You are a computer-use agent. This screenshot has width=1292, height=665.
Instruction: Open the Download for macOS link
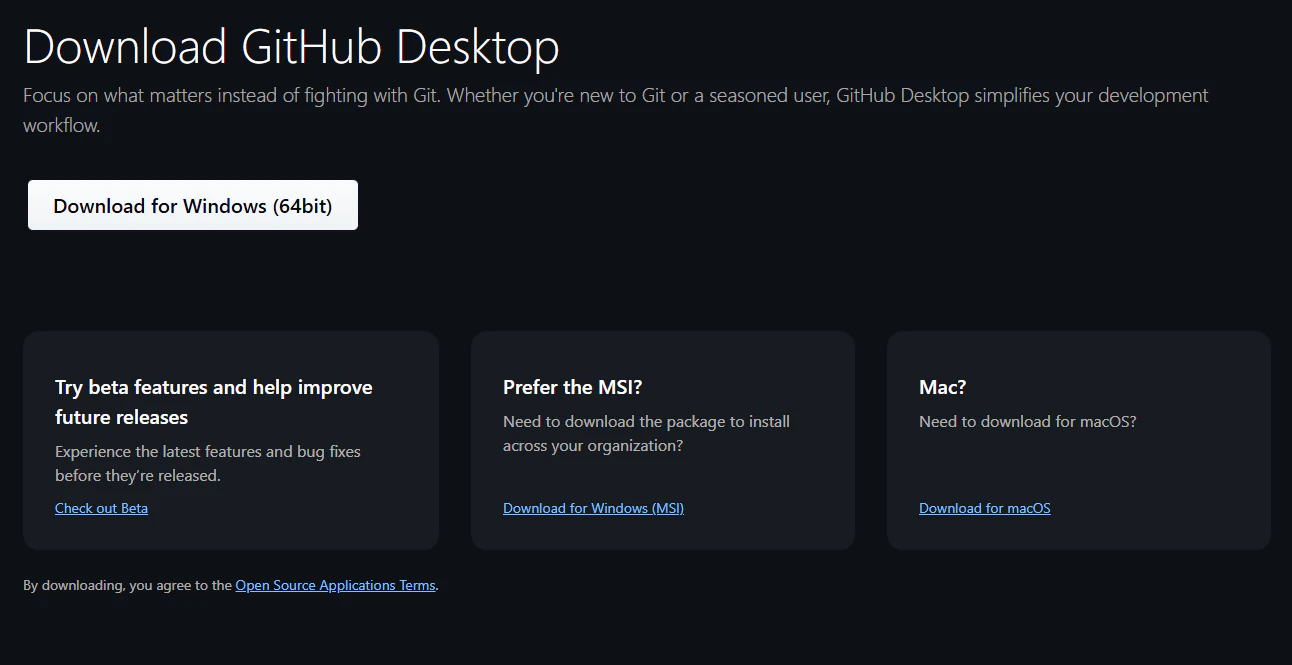tap(984, 508)
